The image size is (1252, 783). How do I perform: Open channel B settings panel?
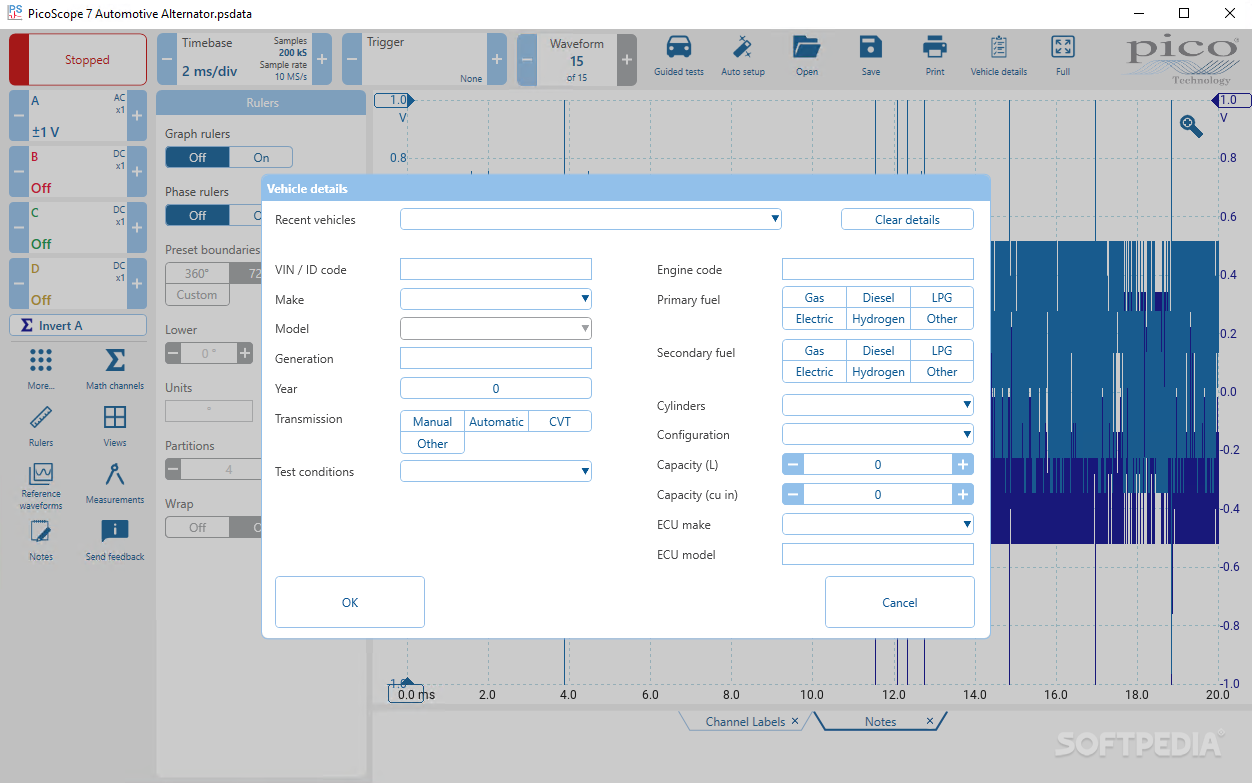coord(78,171)
